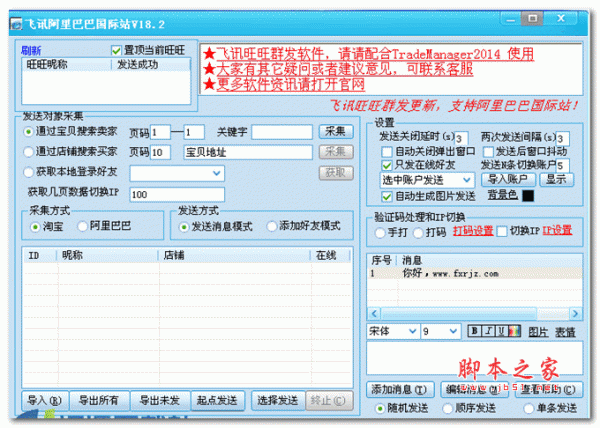Select 发送消息模式 radio button

click(184, 227)
